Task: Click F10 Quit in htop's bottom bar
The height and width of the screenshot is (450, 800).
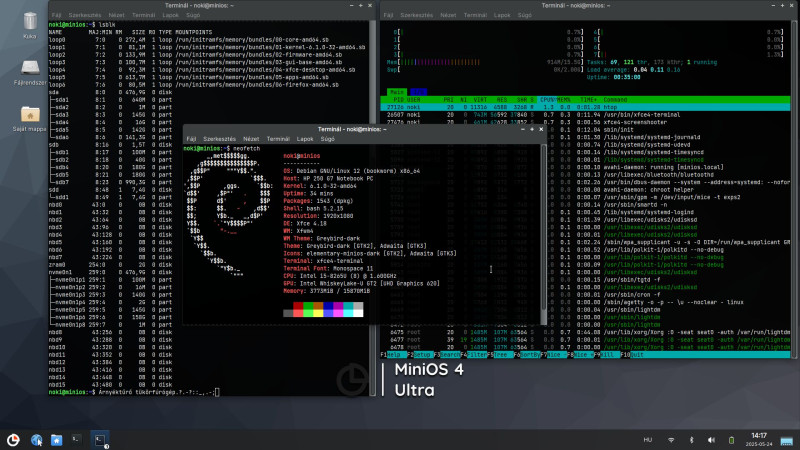Action: pyautogui.click(x=633, y=355)
